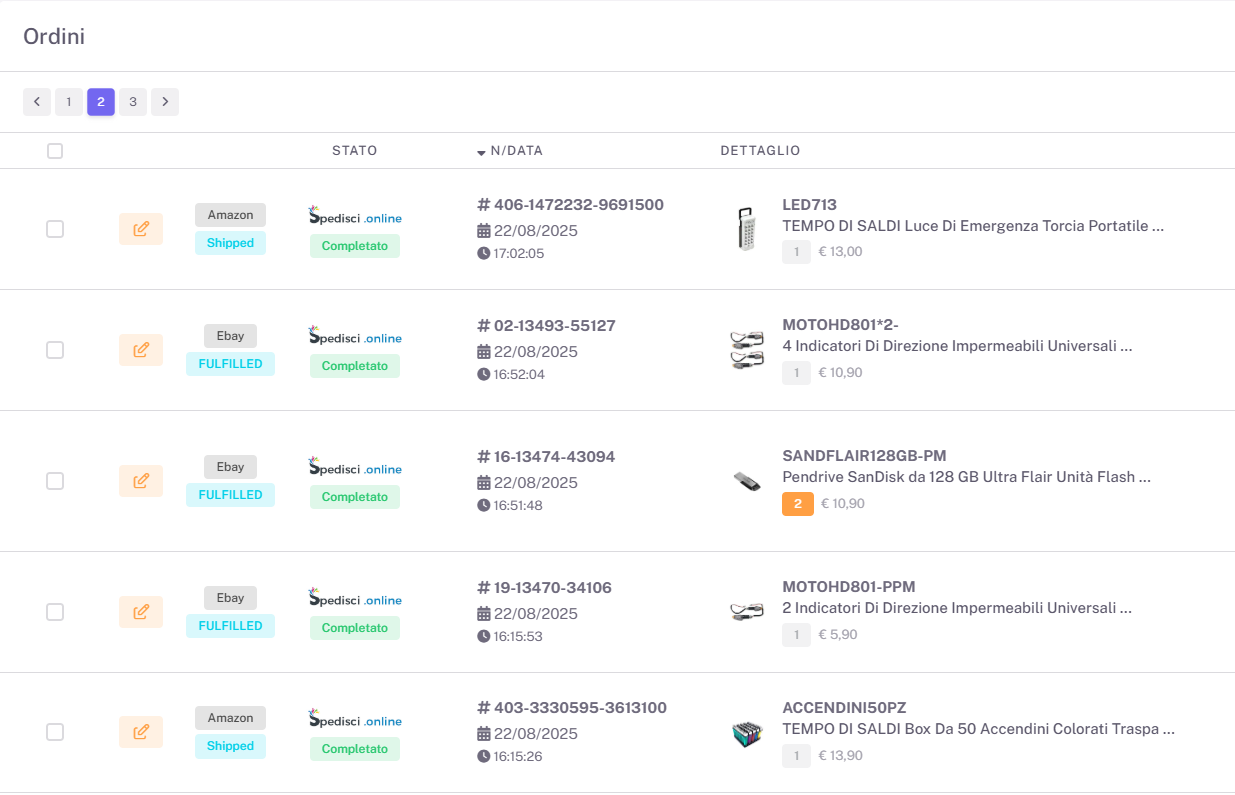Edit the order 16-13474-43094 via pencil icon

click(x=141, y=481)
